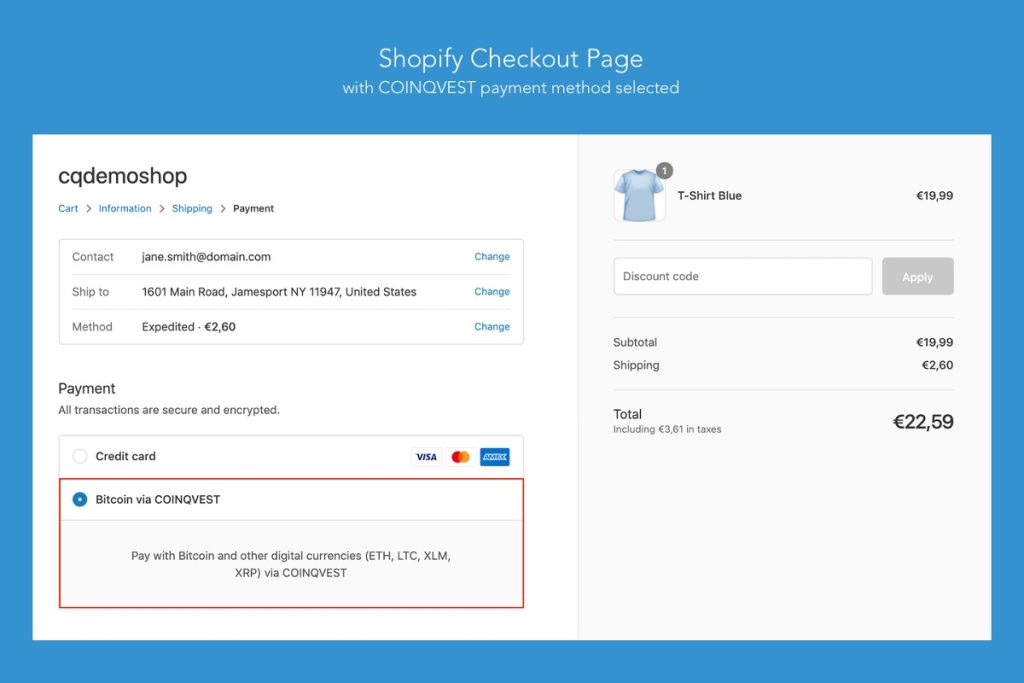Return to the Shipping breadcrumb step
Screen dimensions: 1024x683
point(192,209)
